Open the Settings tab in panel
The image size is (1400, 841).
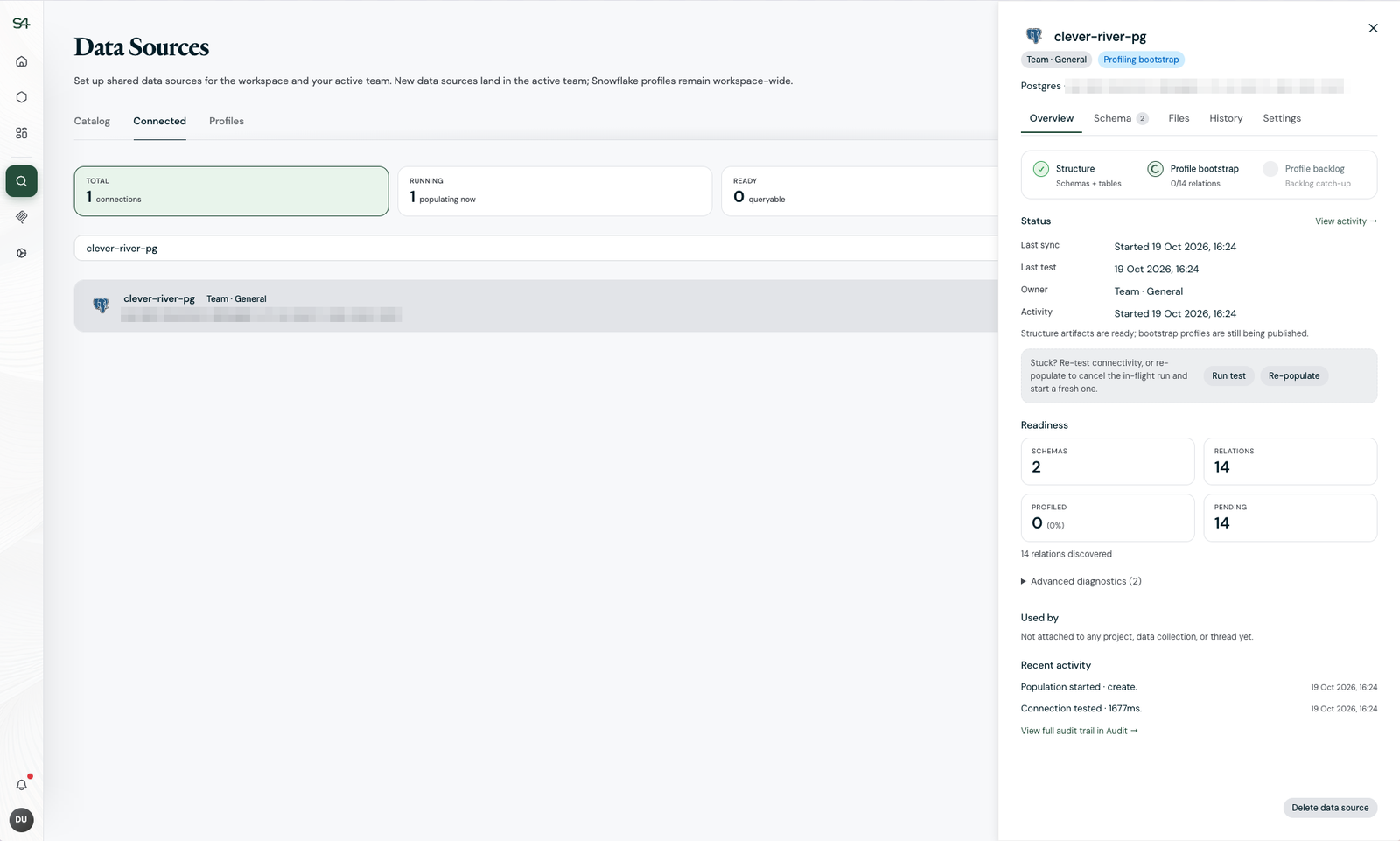coord(1282,118)
